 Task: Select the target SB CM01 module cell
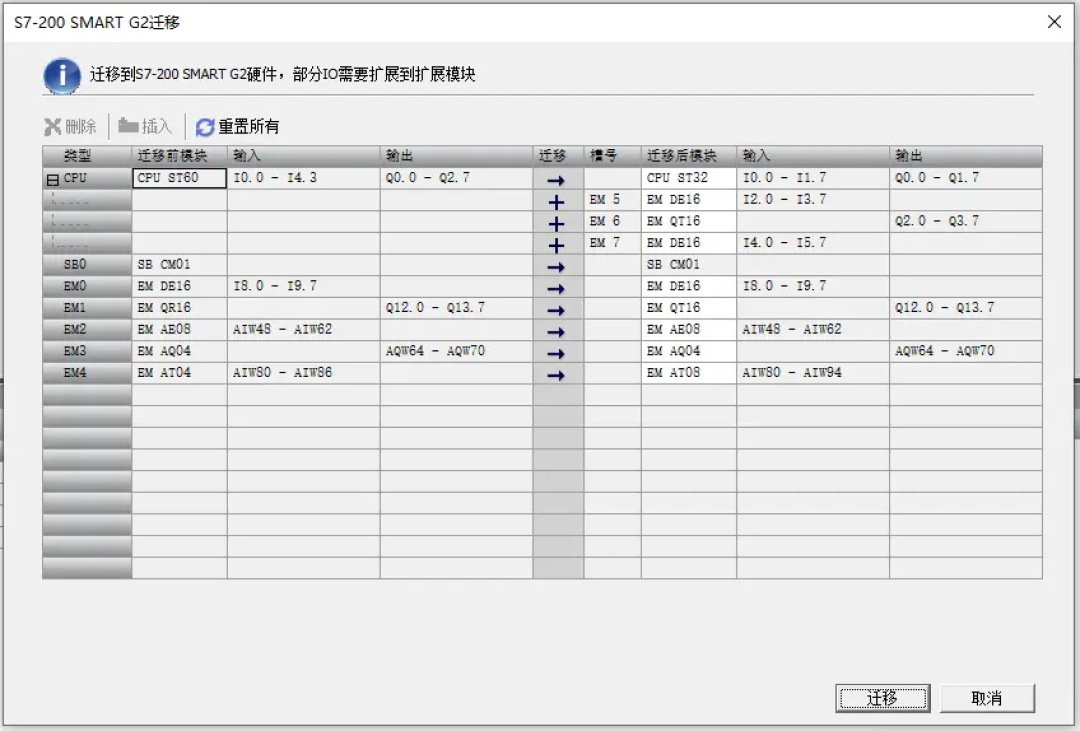[x=689, y=265]
